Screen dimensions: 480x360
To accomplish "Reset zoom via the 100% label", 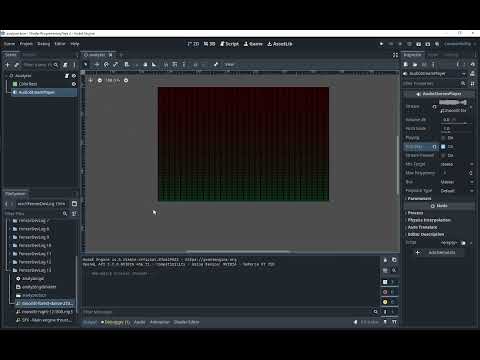I will [113, 80].
